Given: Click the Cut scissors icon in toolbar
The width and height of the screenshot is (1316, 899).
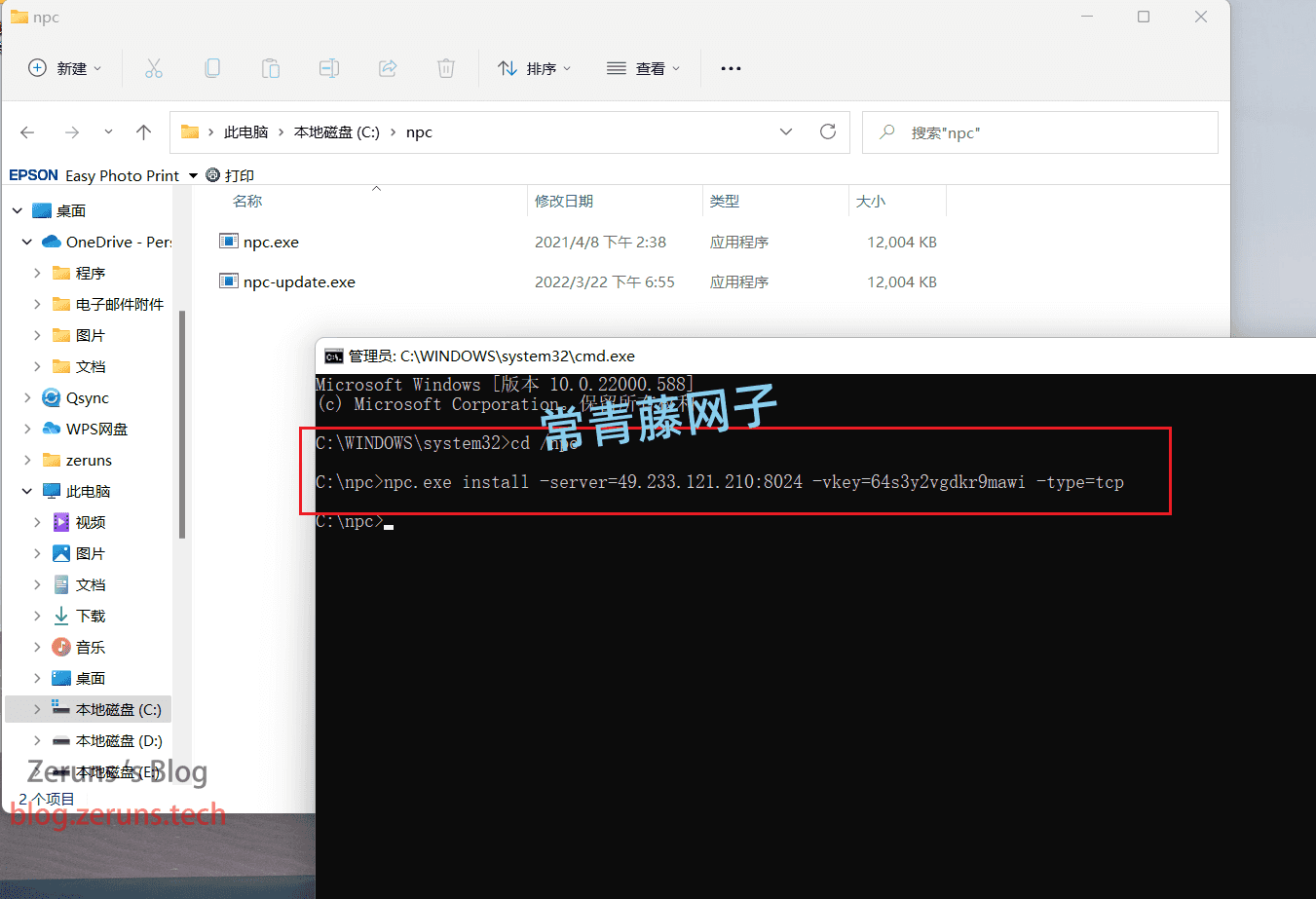Looking at the screenshot, I should click(x=154, y=68).
